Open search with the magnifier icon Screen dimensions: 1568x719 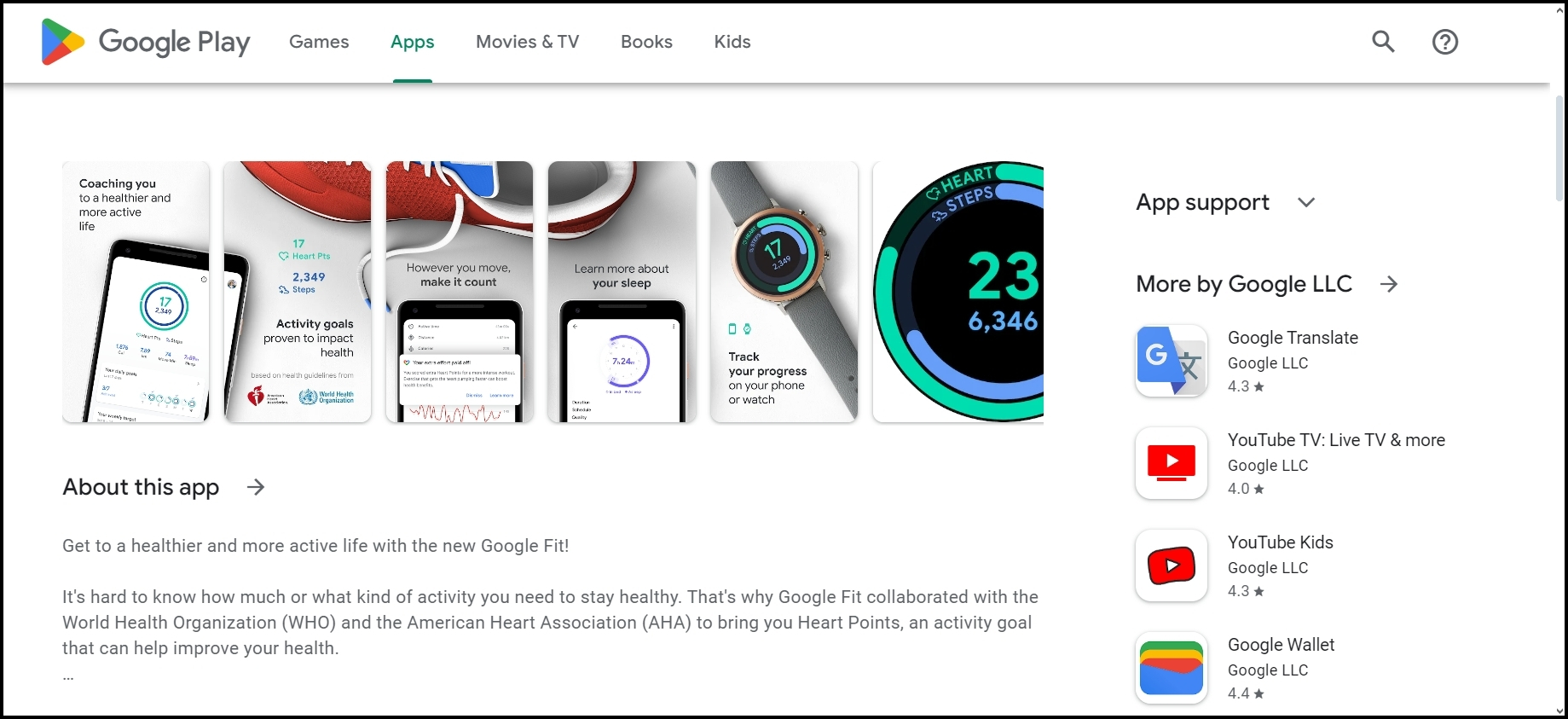point(1383,42)
